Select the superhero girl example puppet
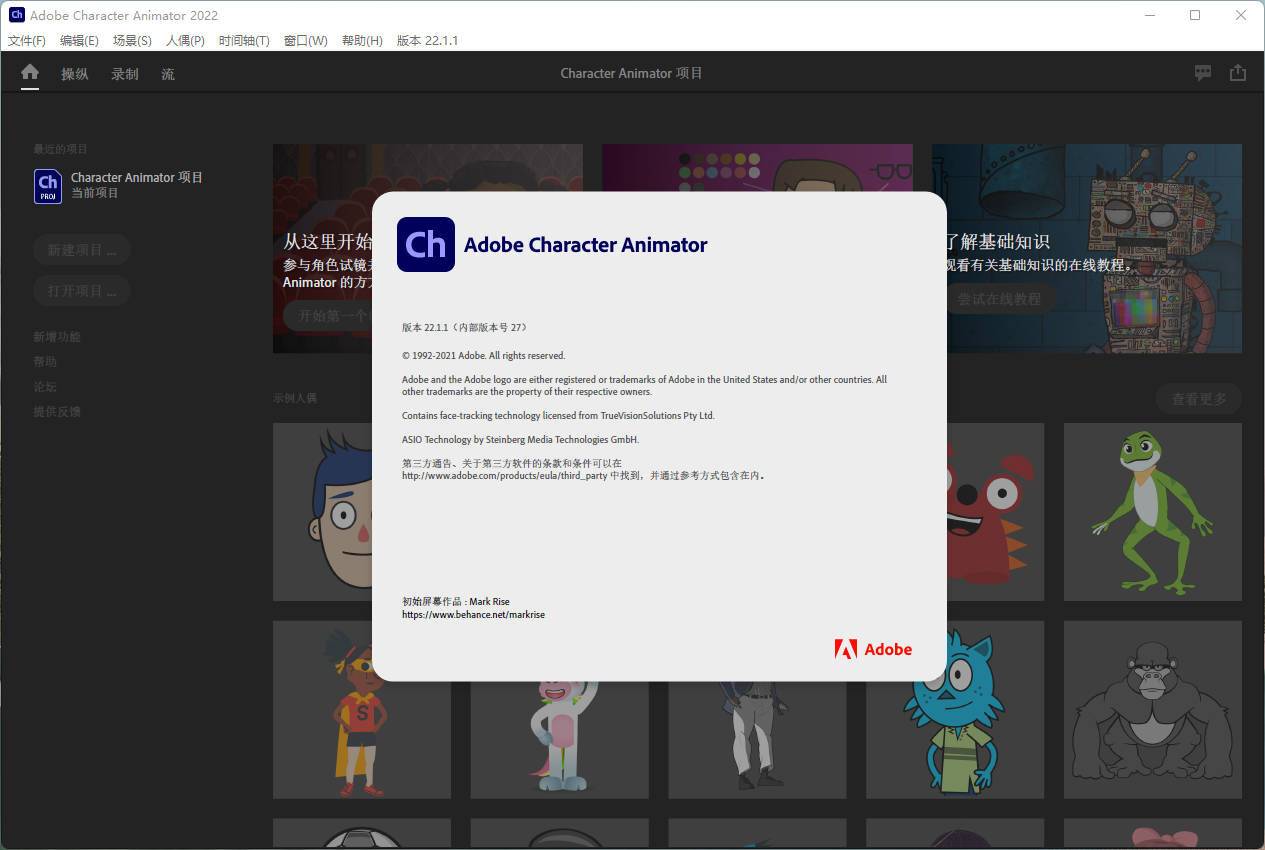Screen dimensions: 1265x850 pos(362,709)
